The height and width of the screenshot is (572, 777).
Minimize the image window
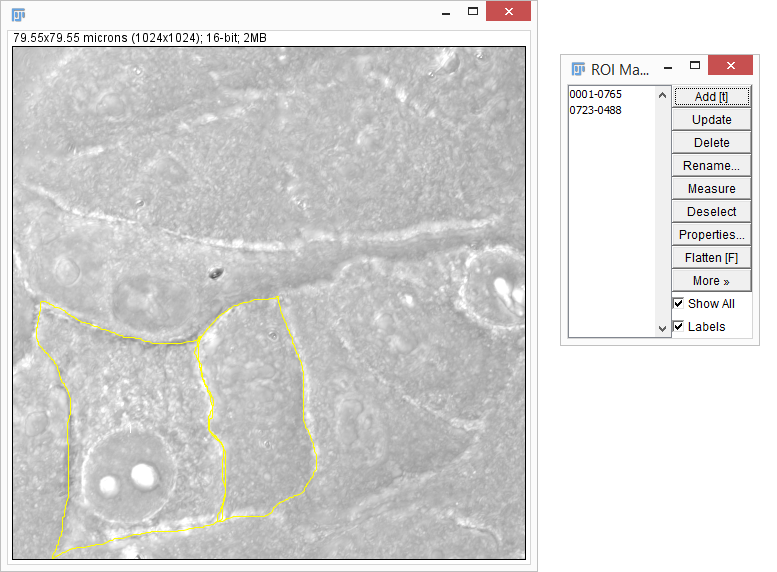446,12
